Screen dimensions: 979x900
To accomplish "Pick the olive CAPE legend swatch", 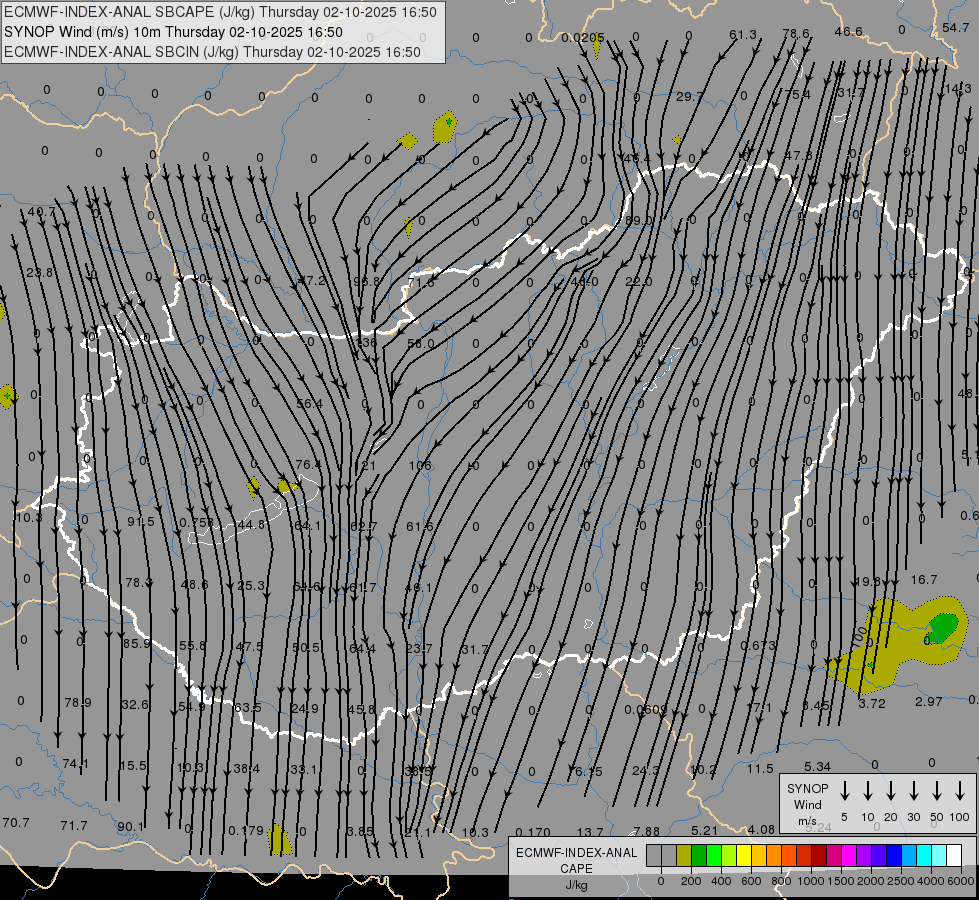I will click(x=684, y=856).
